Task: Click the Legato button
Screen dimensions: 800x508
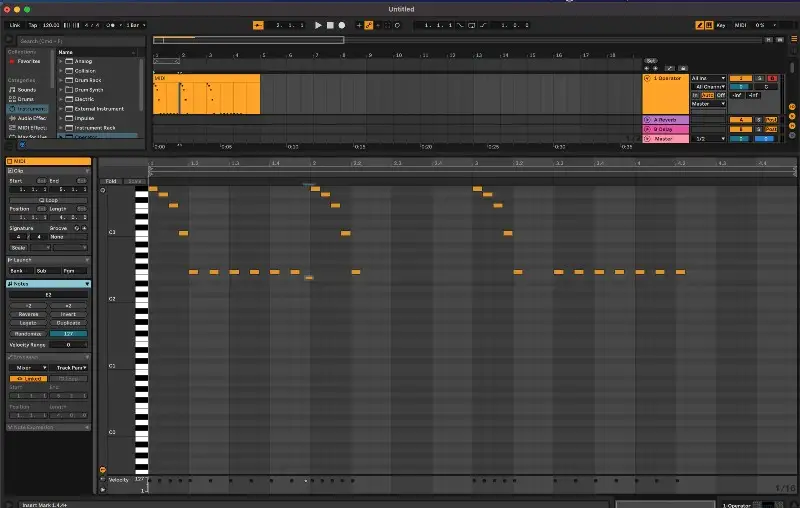Action: (x=29, y=323)
